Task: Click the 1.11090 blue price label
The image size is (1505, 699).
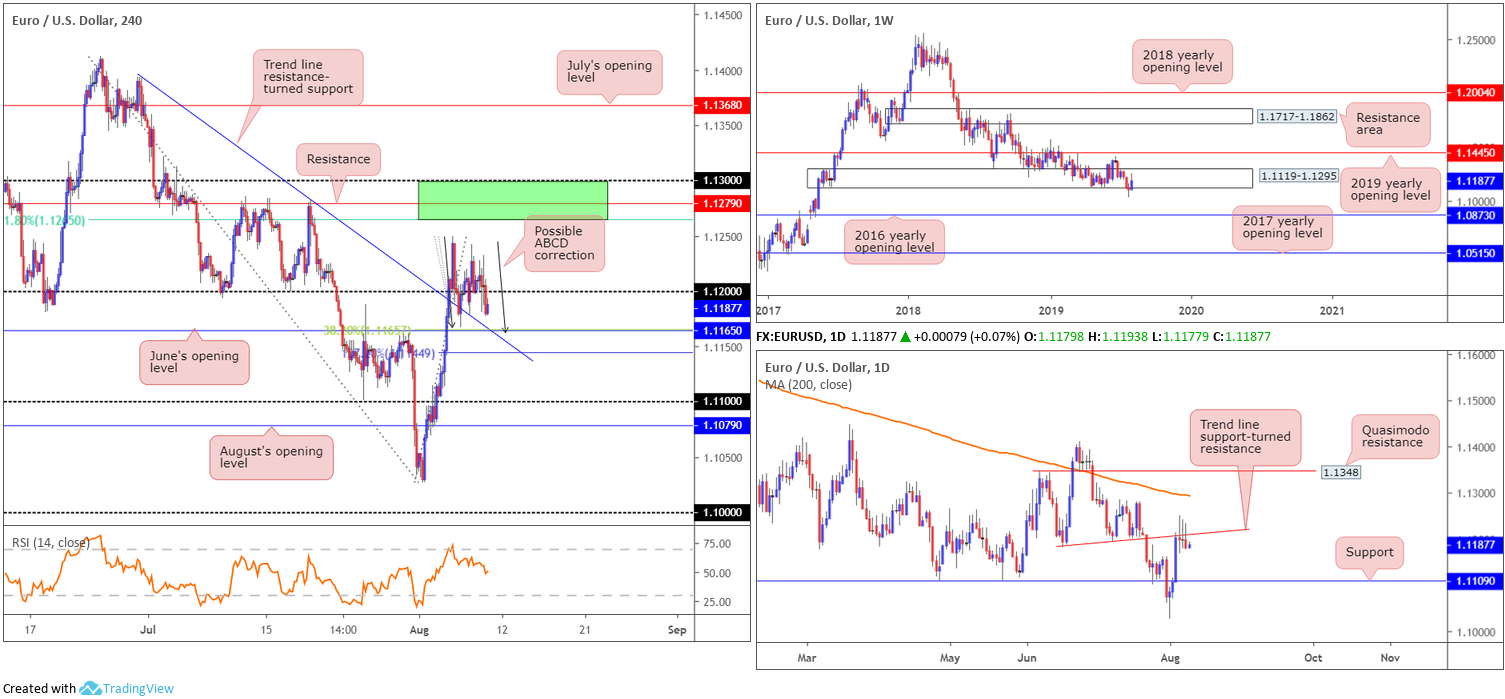Action: 1476,581
